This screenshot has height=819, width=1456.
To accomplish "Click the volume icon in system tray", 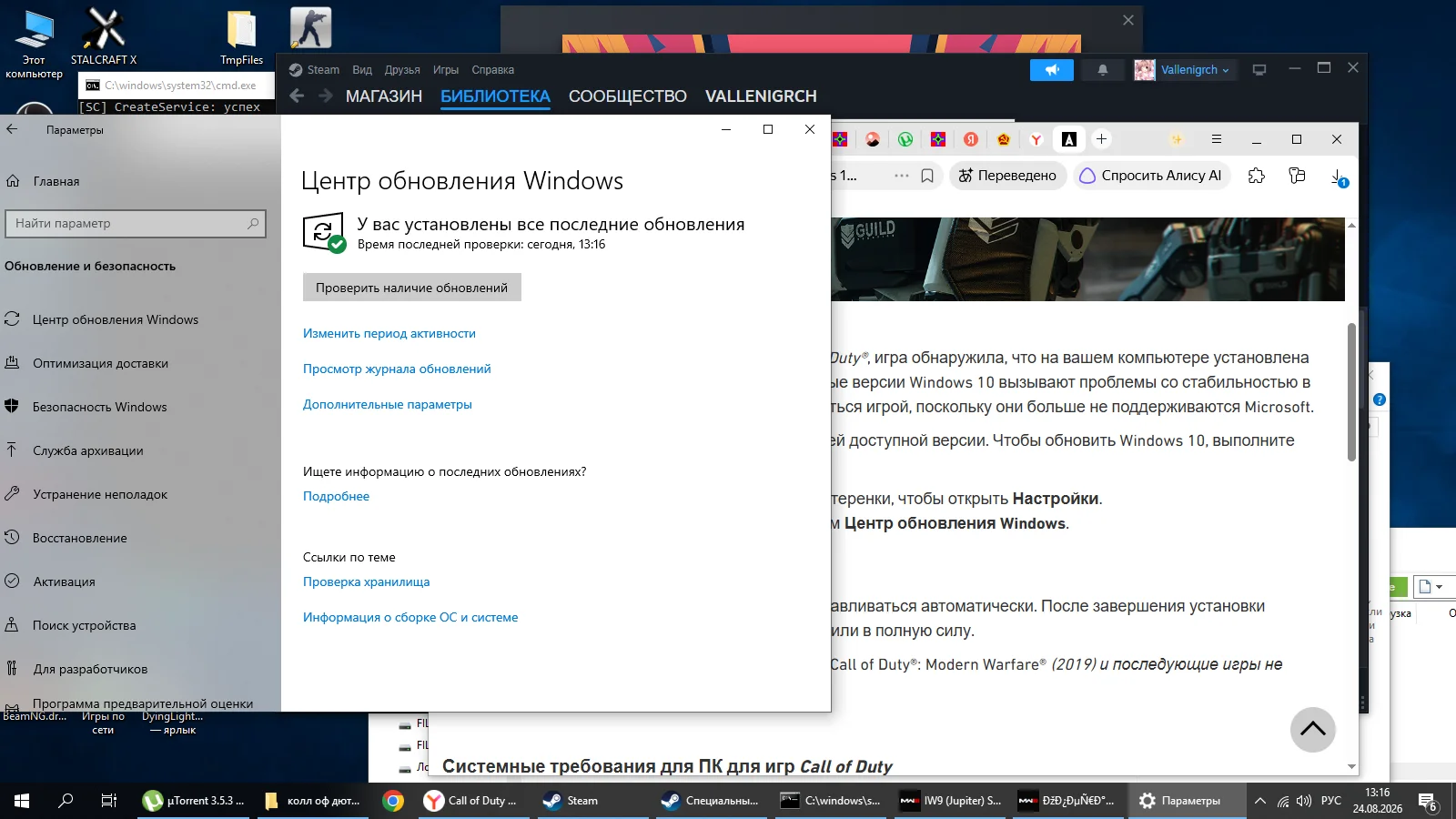I will point(1304,801).
